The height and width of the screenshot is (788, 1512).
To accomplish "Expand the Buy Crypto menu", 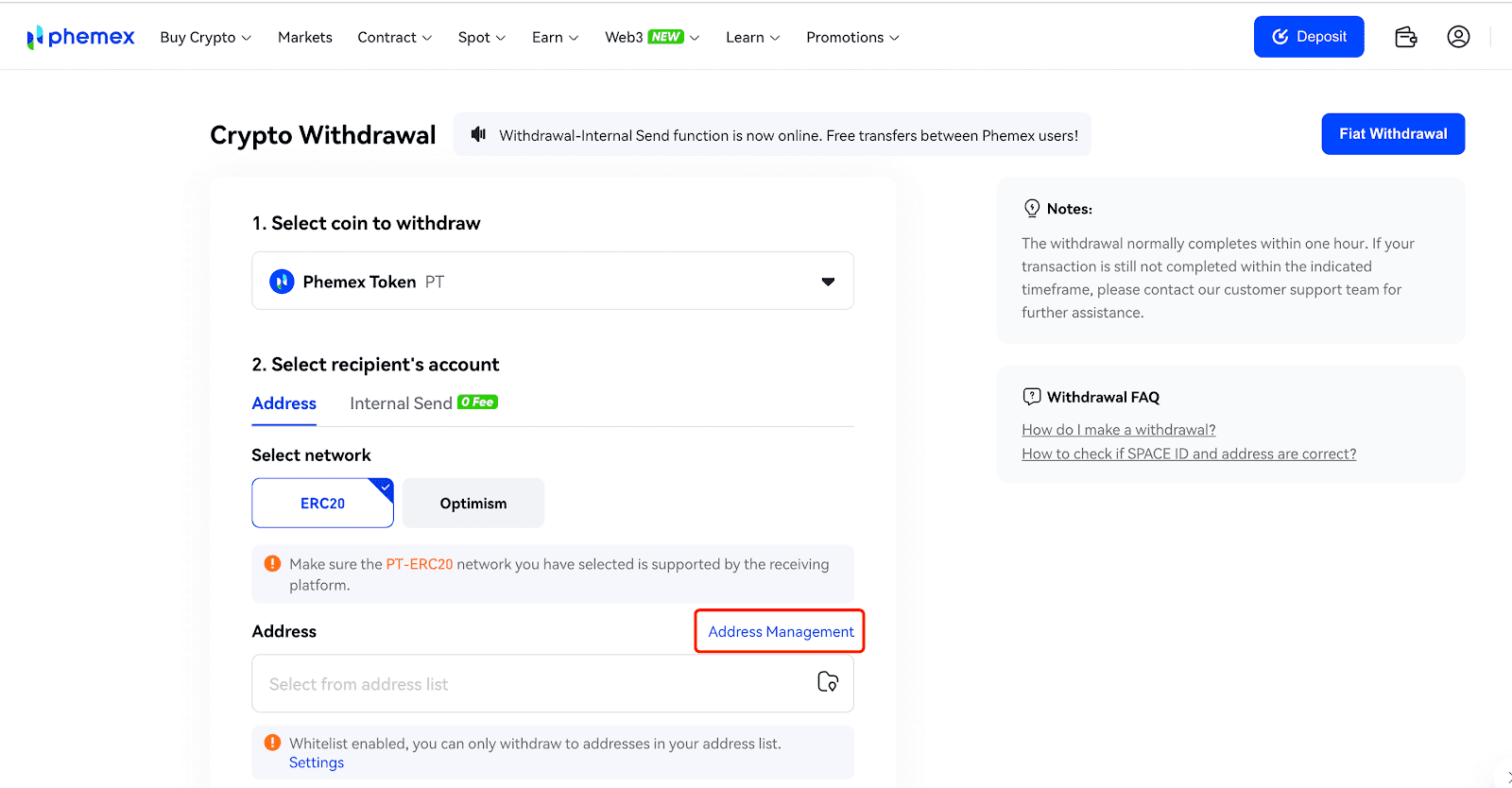I will click(x=205, y=38).
